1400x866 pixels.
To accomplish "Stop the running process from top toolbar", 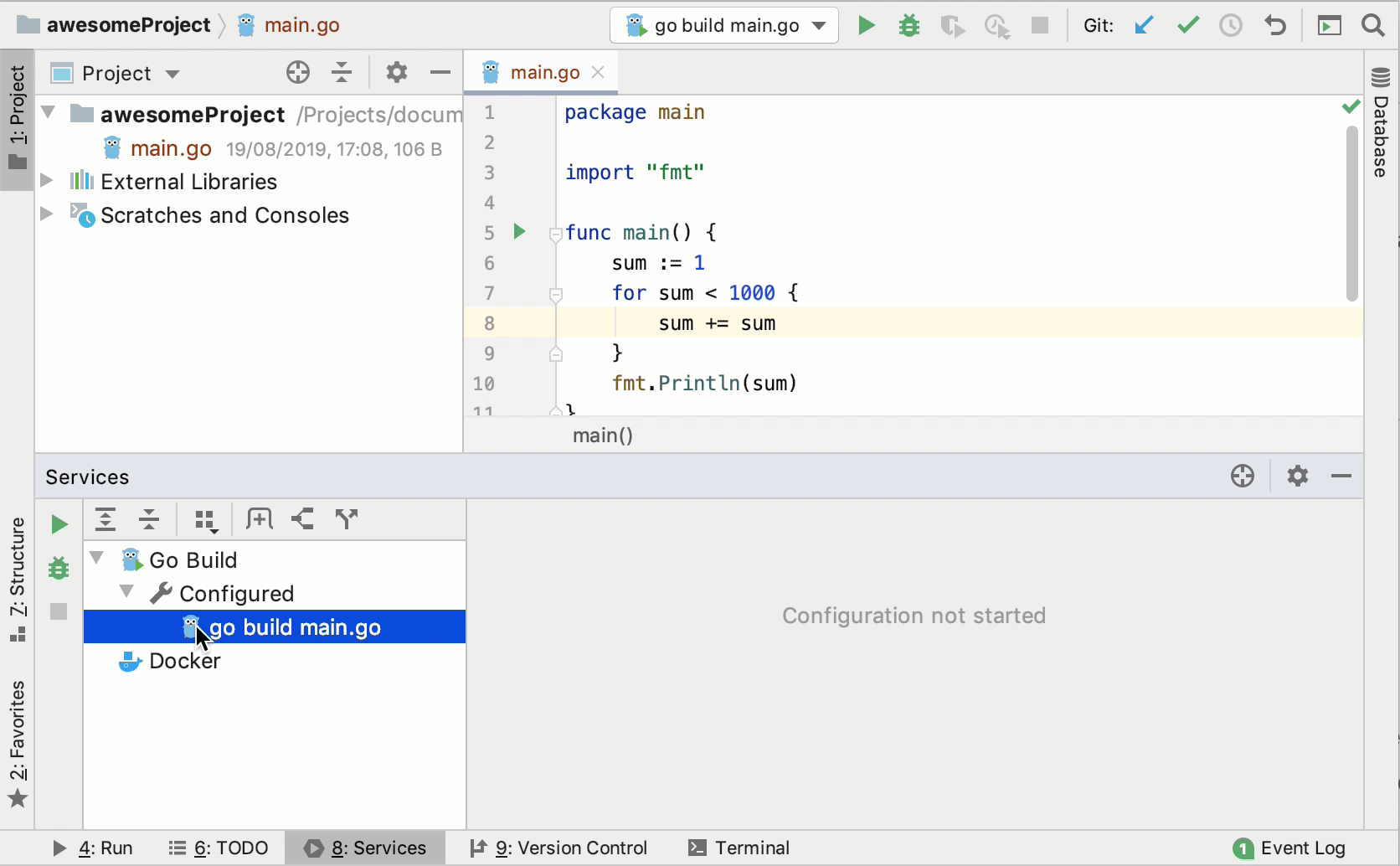I will click(x=1040, y=25).
